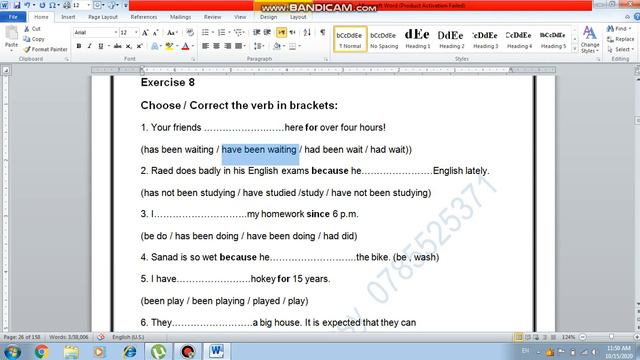Switch to the Review tab

pos(212,17)
